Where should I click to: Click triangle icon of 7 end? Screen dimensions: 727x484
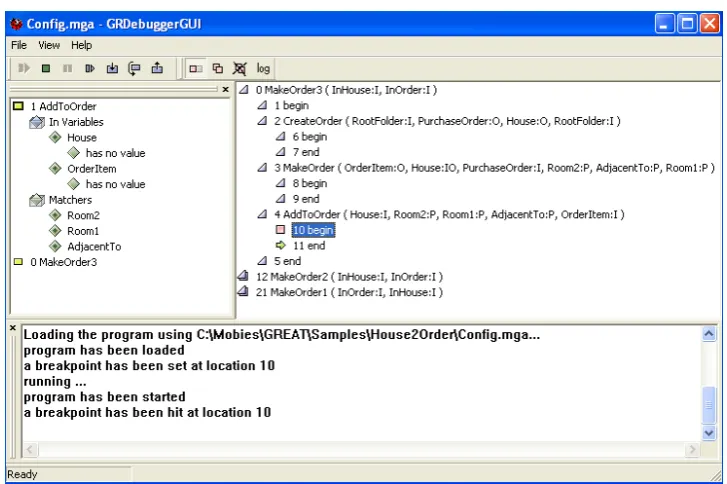point(281,152)
